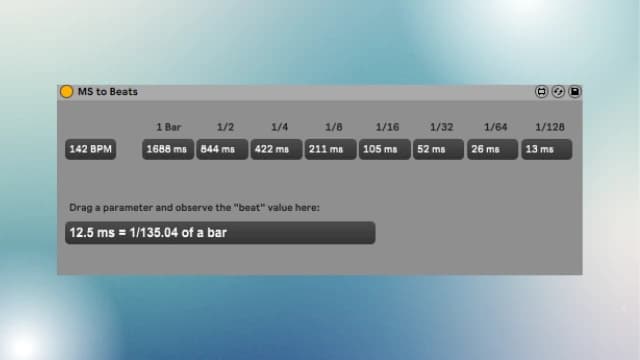This screenshot has height=360, width=640.
Task: Select the 105 ms value box
Action: (384, 149)
